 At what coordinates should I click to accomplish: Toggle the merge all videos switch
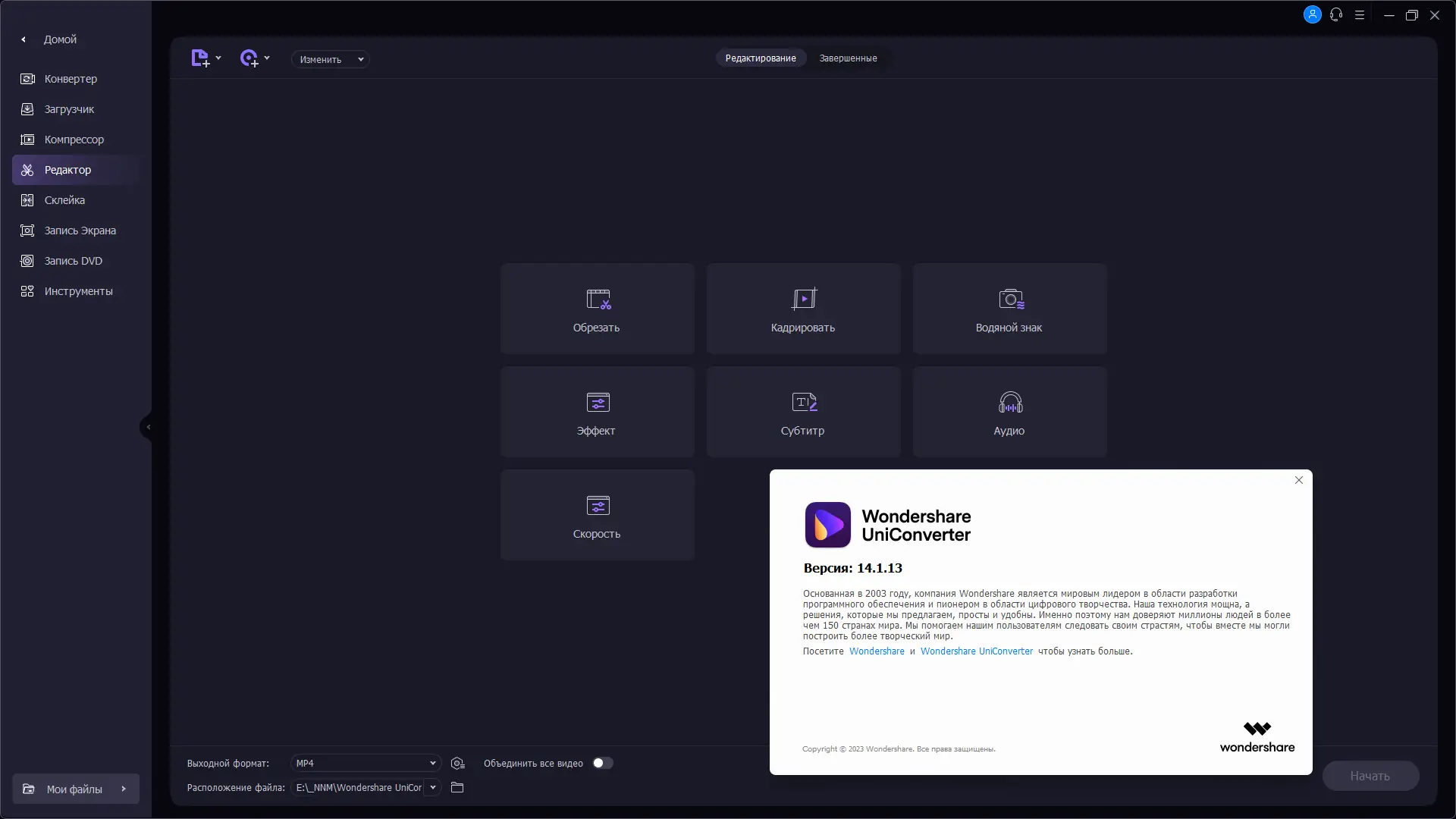click(x=603, y=764)
